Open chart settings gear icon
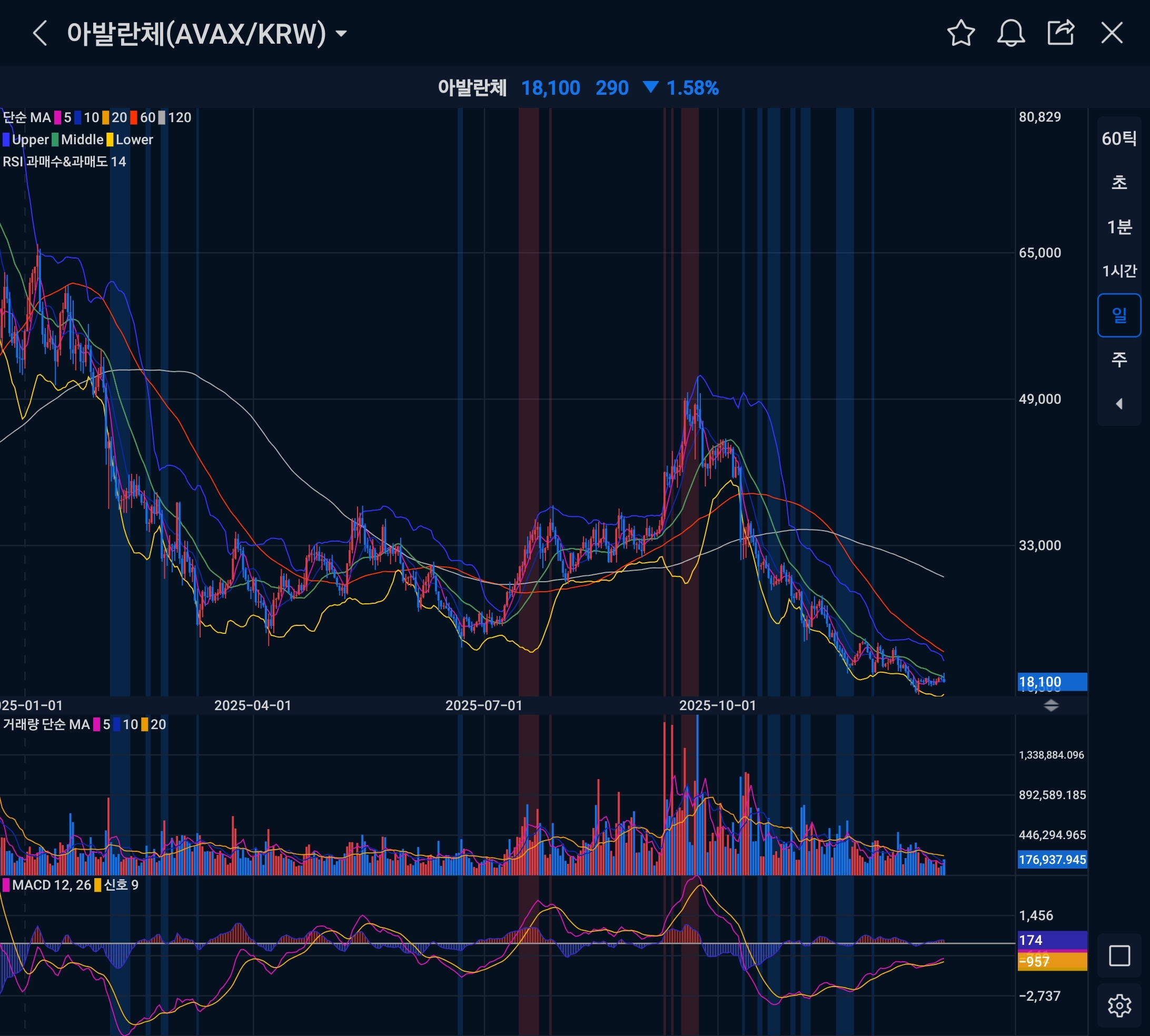The width and height of the screenshot is (1150, 1036). click(x=1119, y=1006)
